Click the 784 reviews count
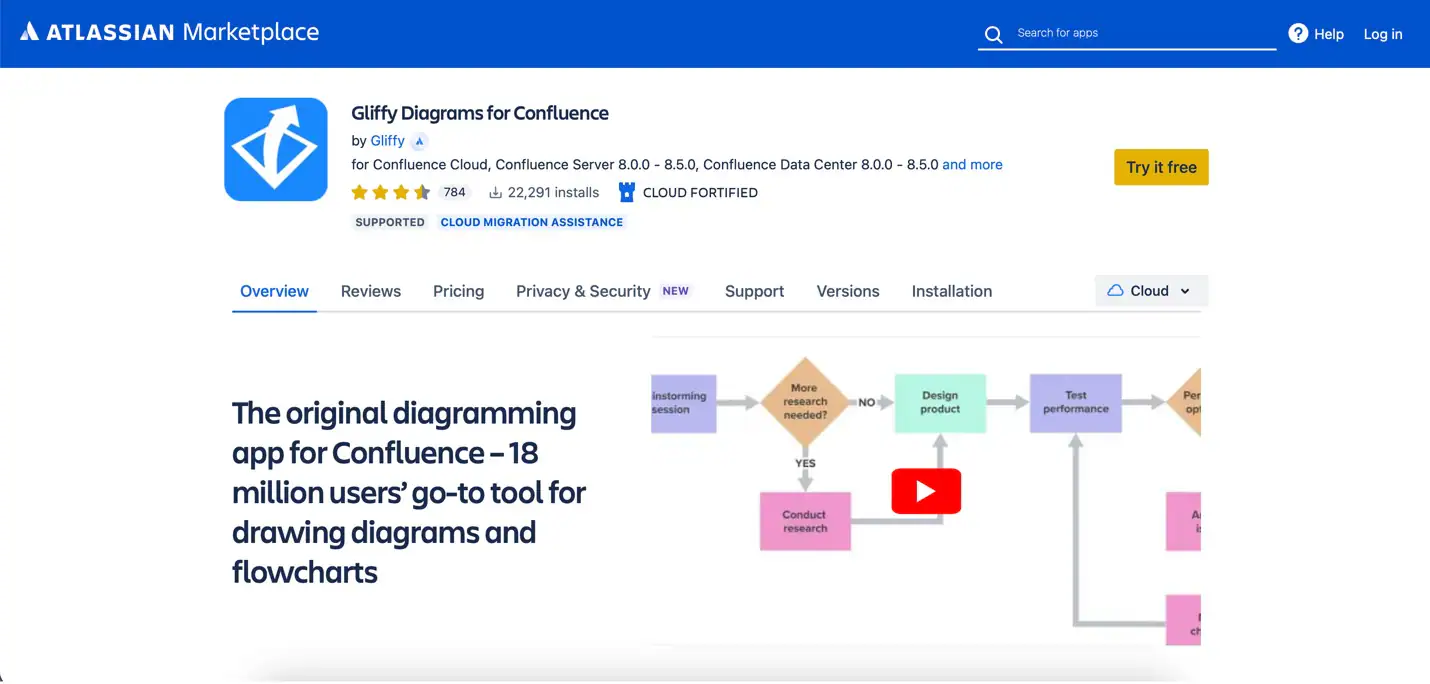This screenshot has width=1430, height=684. pos(455,192)
